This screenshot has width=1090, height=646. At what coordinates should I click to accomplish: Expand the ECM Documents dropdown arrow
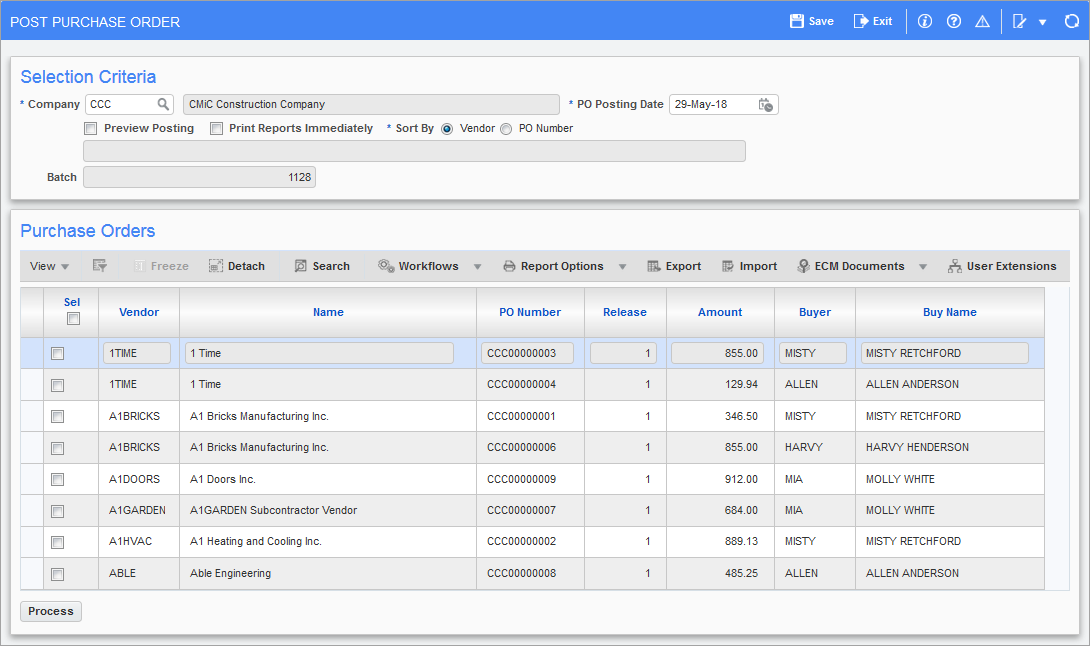[923, 266]
